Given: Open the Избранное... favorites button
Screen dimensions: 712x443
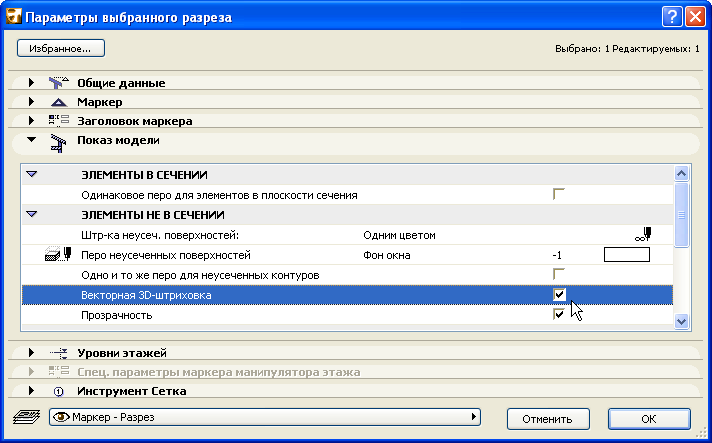Looking at the screenshot, I should (61, 49).
